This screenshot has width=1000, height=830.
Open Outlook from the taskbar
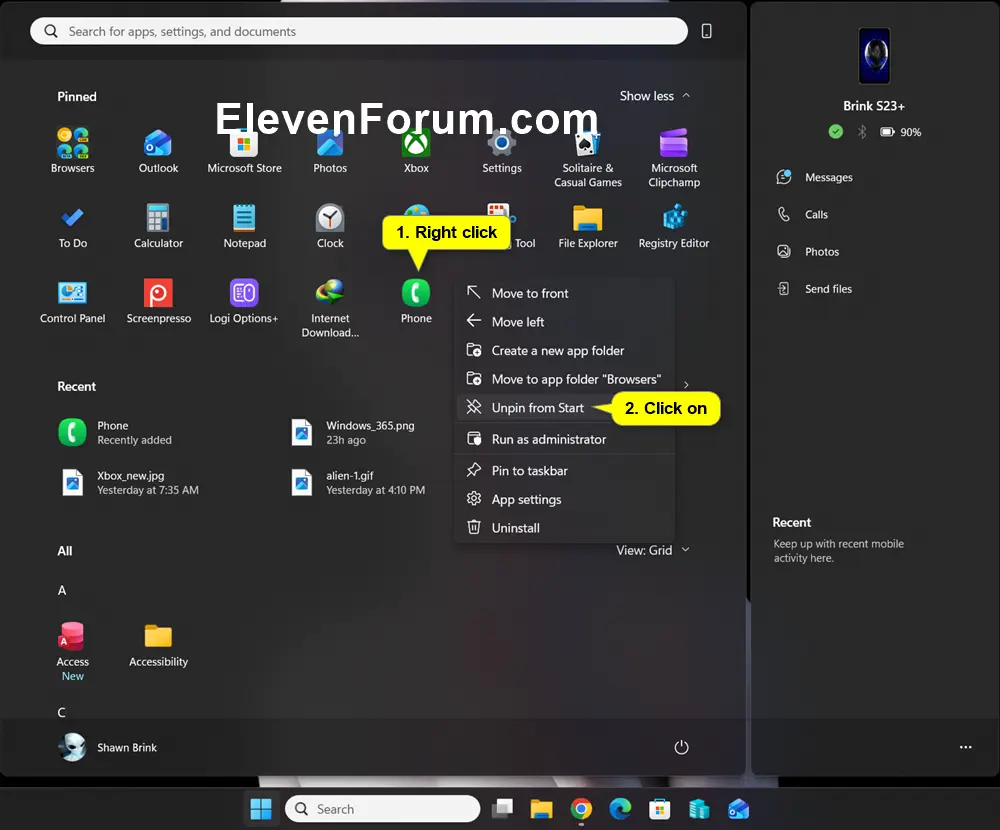[x=739, y=809]
